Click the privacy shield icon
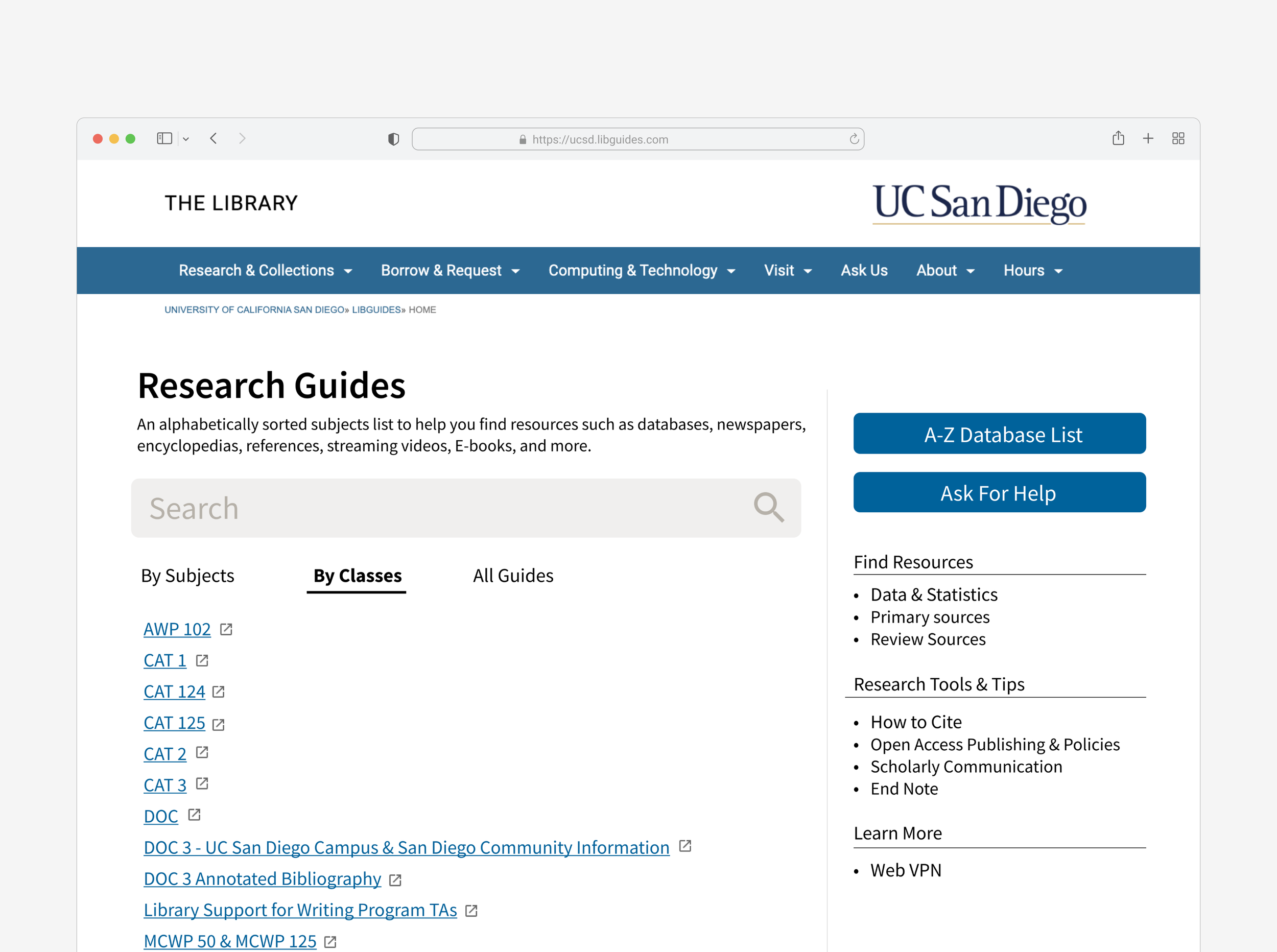The width and height of the screenshot is (1277, 952). [x=394, y=139]
